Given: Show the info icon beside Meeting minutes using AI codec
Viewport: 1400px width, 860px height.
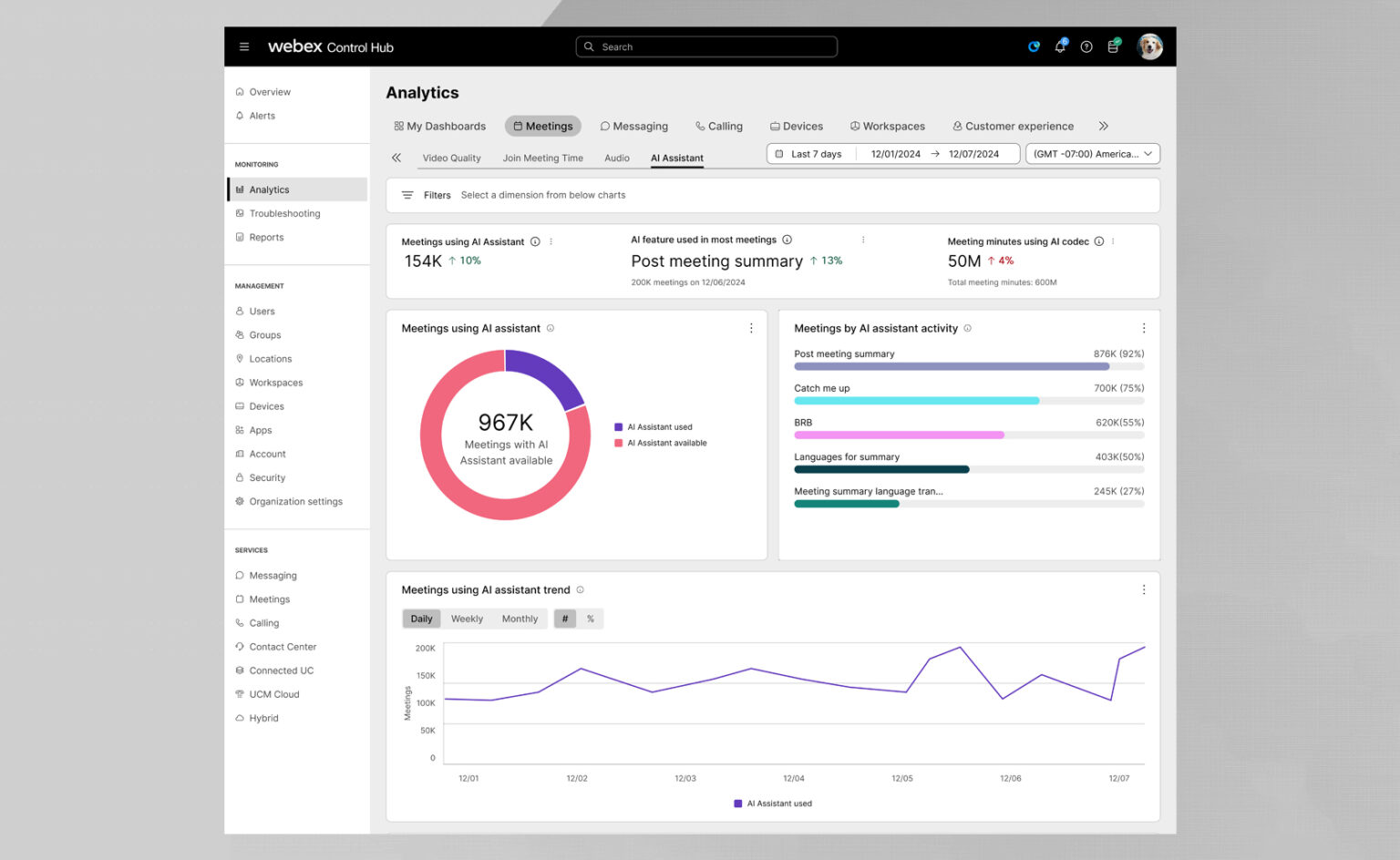Looking at the screenshot, I should coord(1099,241).
